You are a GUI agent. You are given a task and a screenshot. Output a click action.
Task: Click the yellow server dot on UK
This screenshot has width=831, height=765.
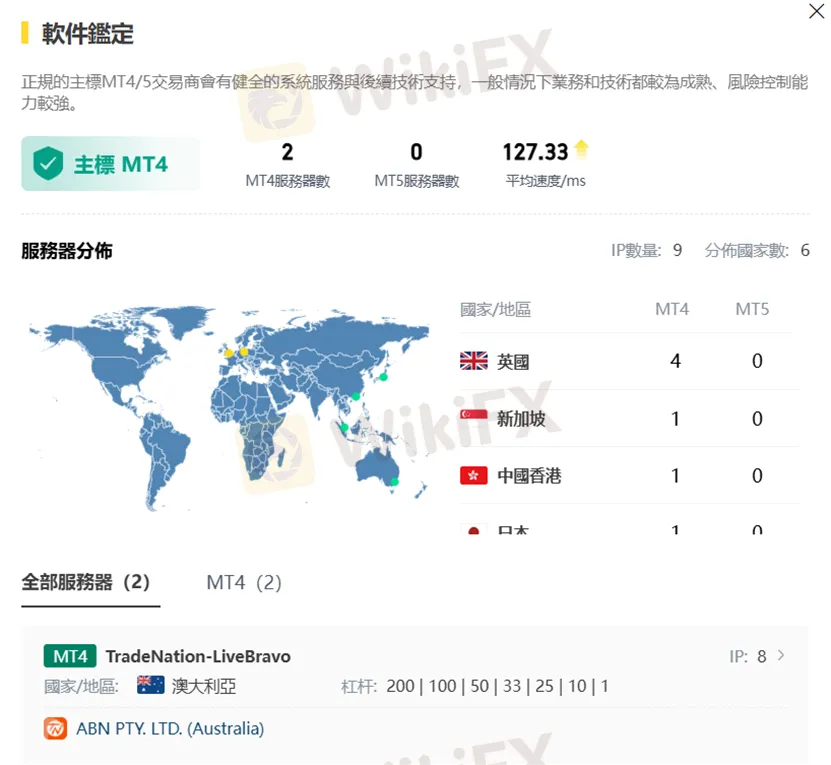[x=229, y=352]
